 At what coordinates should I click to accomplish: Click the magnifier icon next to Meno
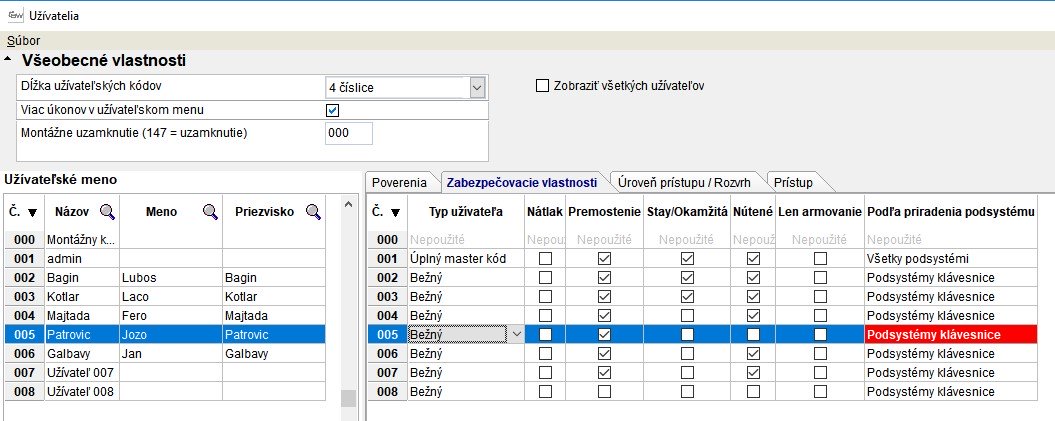[x=211, y=211]
